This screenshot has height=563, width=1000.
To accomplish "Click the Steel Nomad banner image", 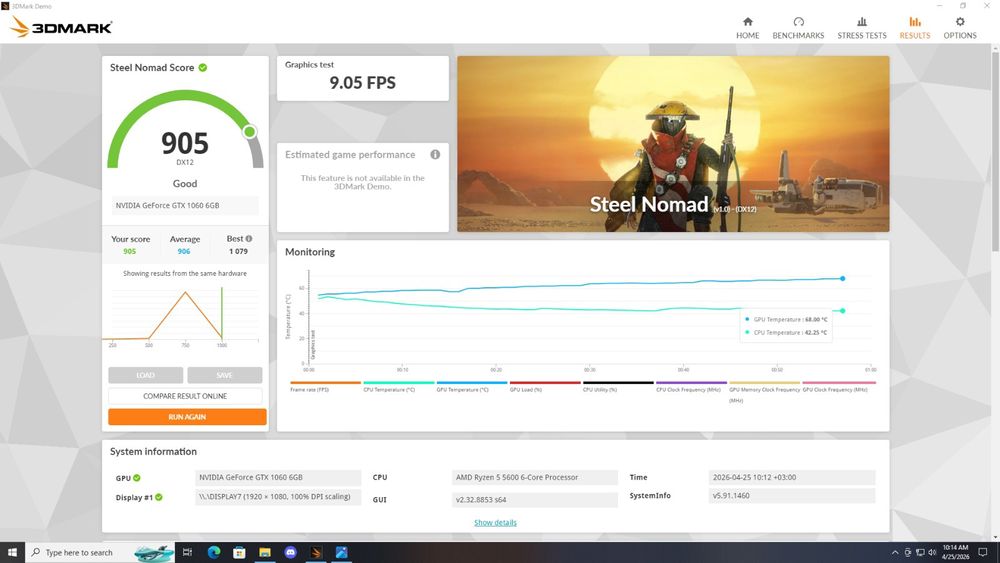I will click(x=673, y=143).
